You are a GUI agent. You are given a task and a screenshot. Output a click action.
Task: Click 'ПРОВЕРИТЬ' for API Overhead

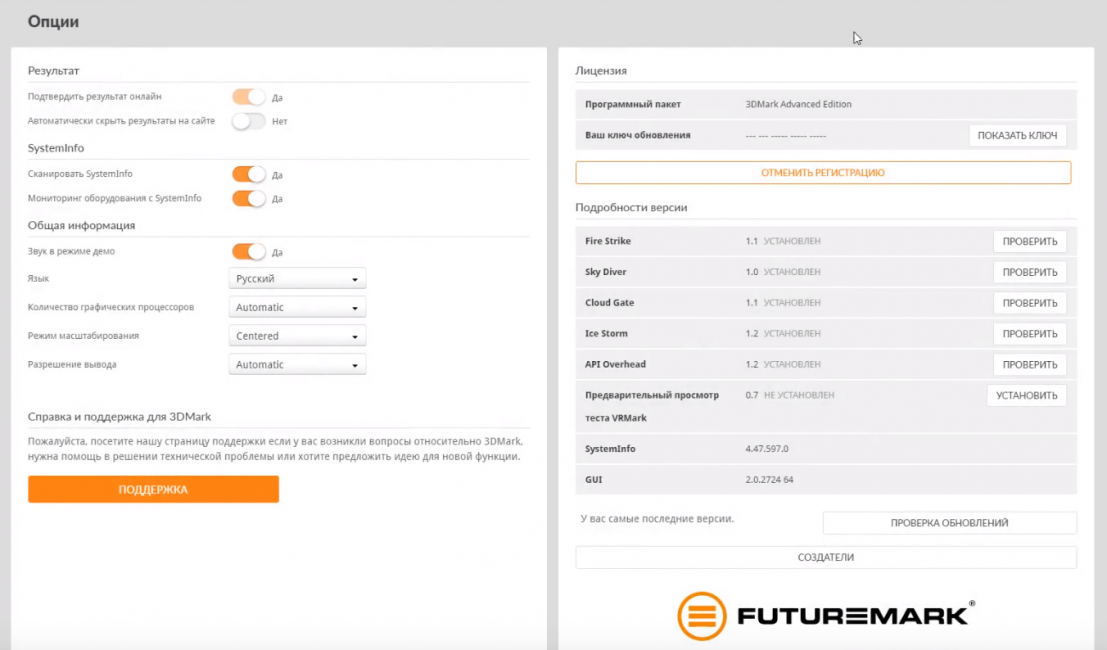(x=1029, y=365)
